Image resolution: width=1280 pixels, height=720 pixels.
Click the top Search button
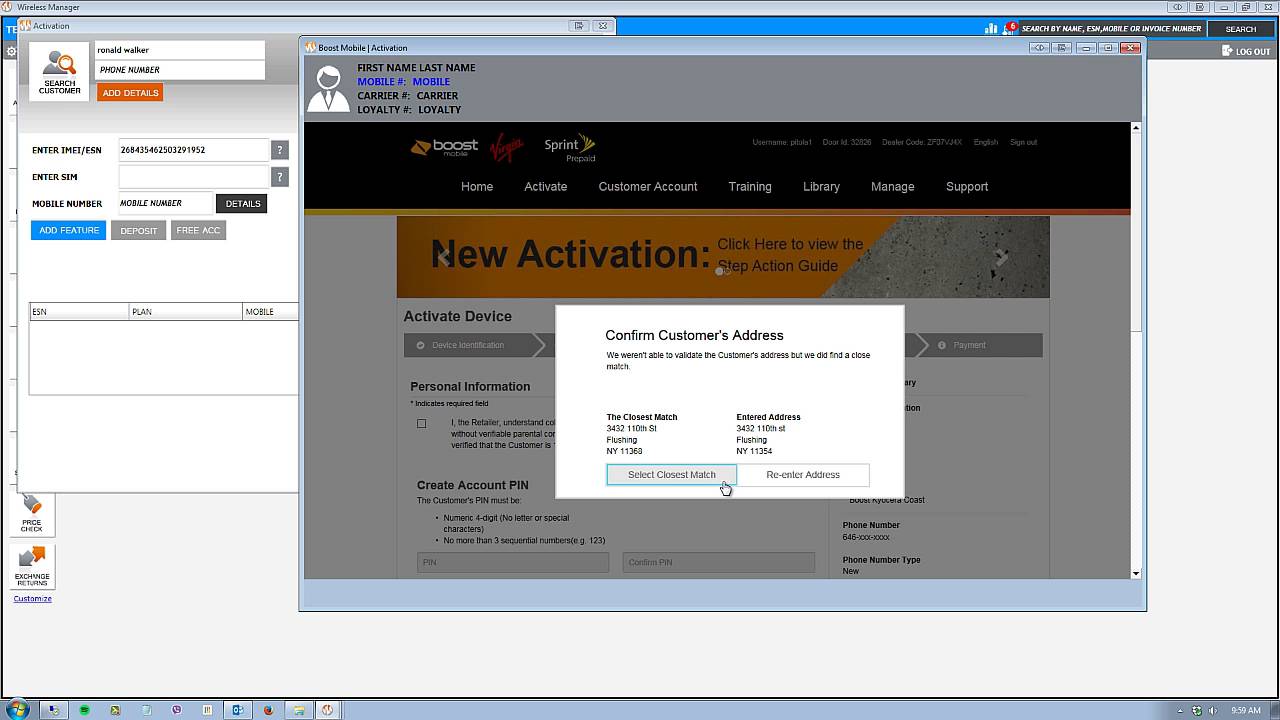click(x=1240, y=29)
